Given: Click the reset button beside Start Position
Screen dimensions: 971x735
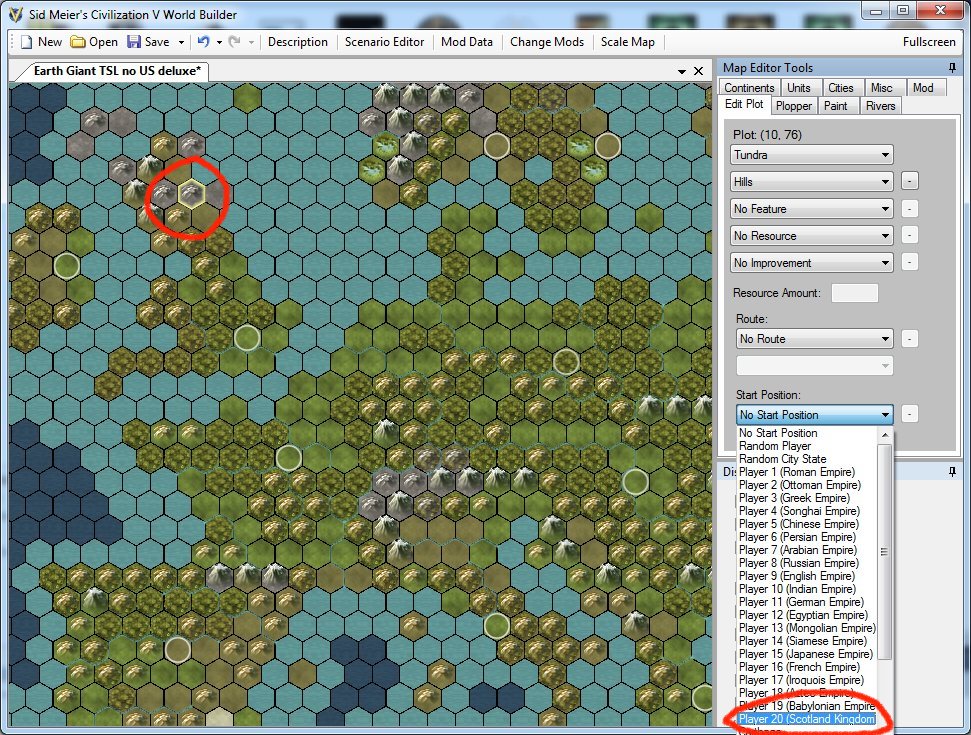Looking at the screenshot, I should click(x=909, y=414).
